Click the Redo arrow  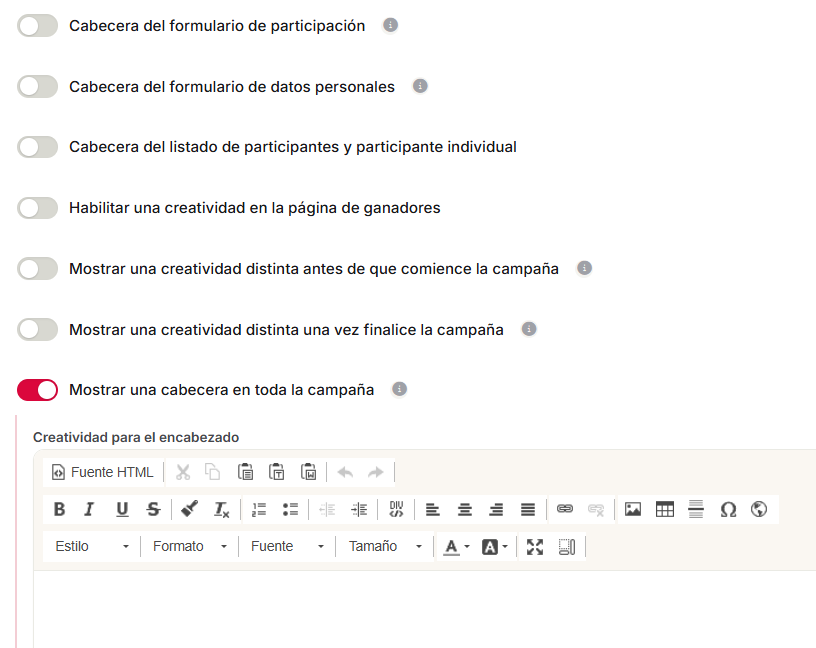375,472
